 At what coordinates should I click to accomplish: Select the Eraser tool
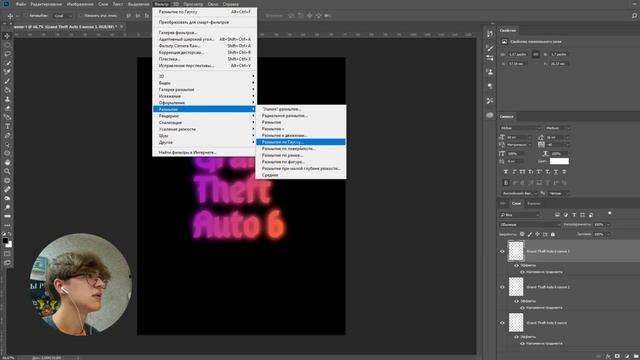coord(7,108)
